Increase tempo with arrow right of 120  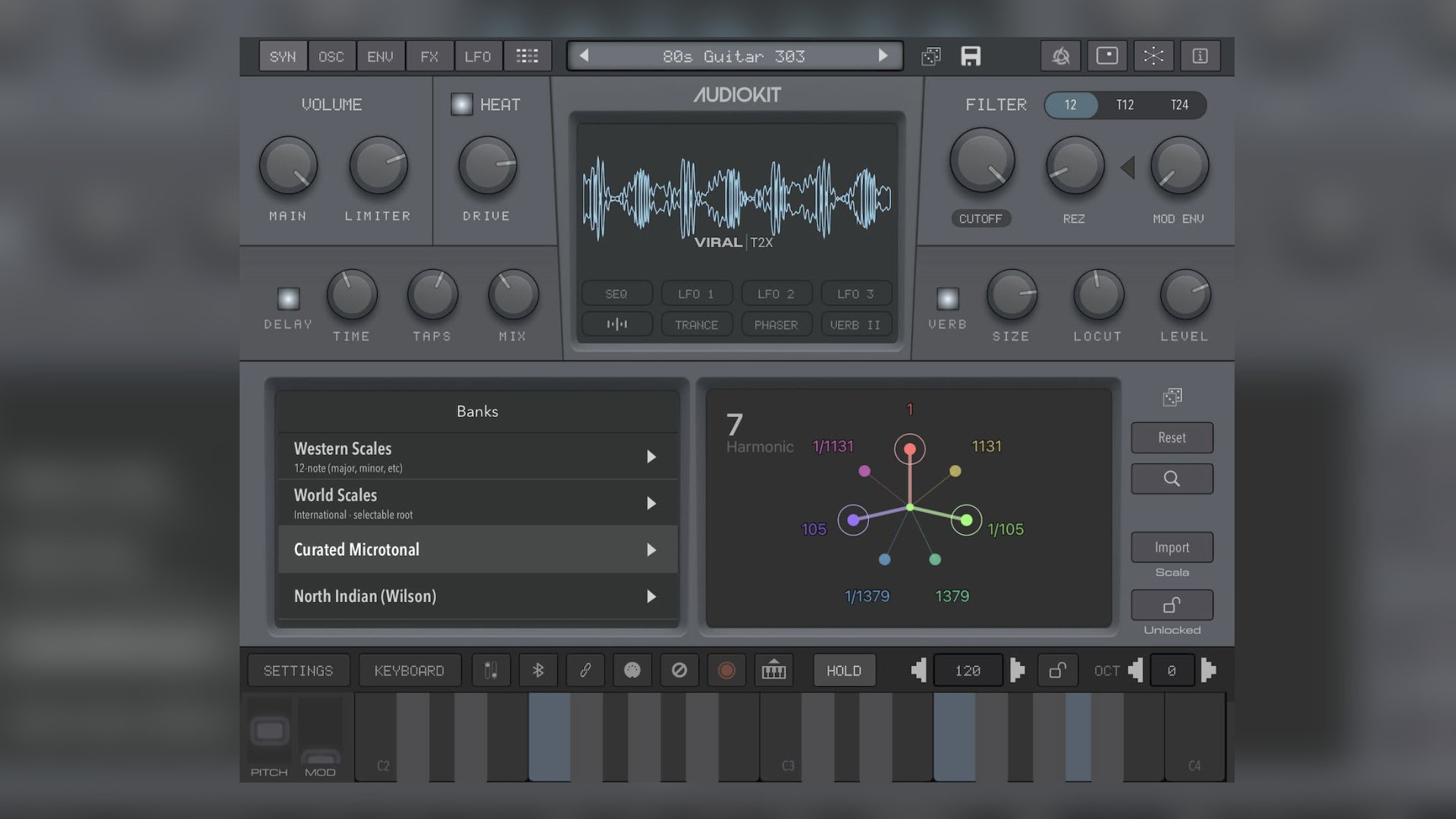click(x=1018, y=670)
